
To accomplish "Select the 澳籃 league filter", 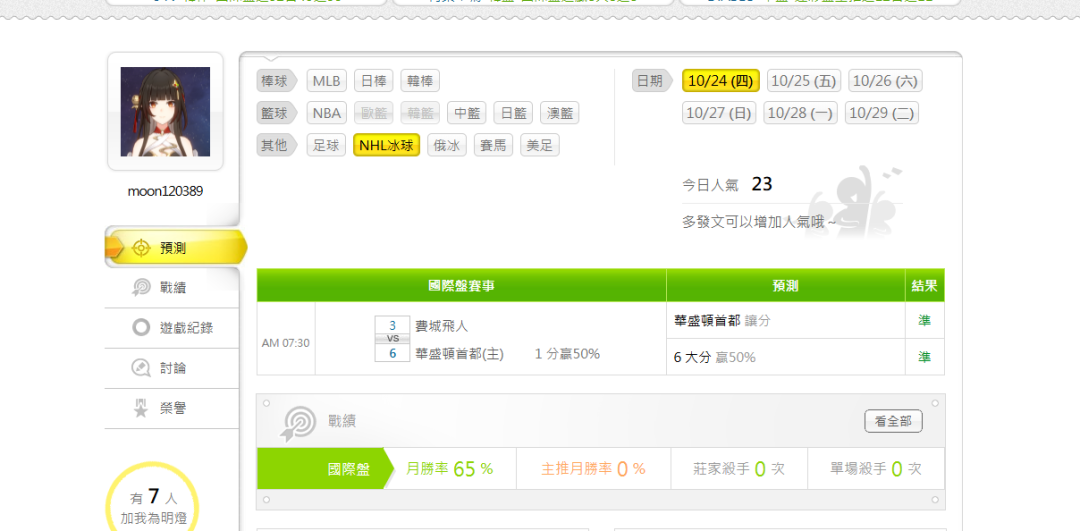I will point(560,113).
